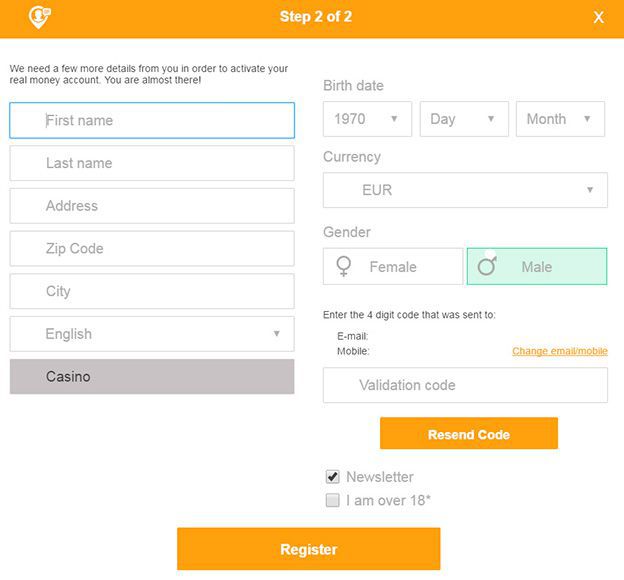Focus the Zip Code field

pos(152,249)
